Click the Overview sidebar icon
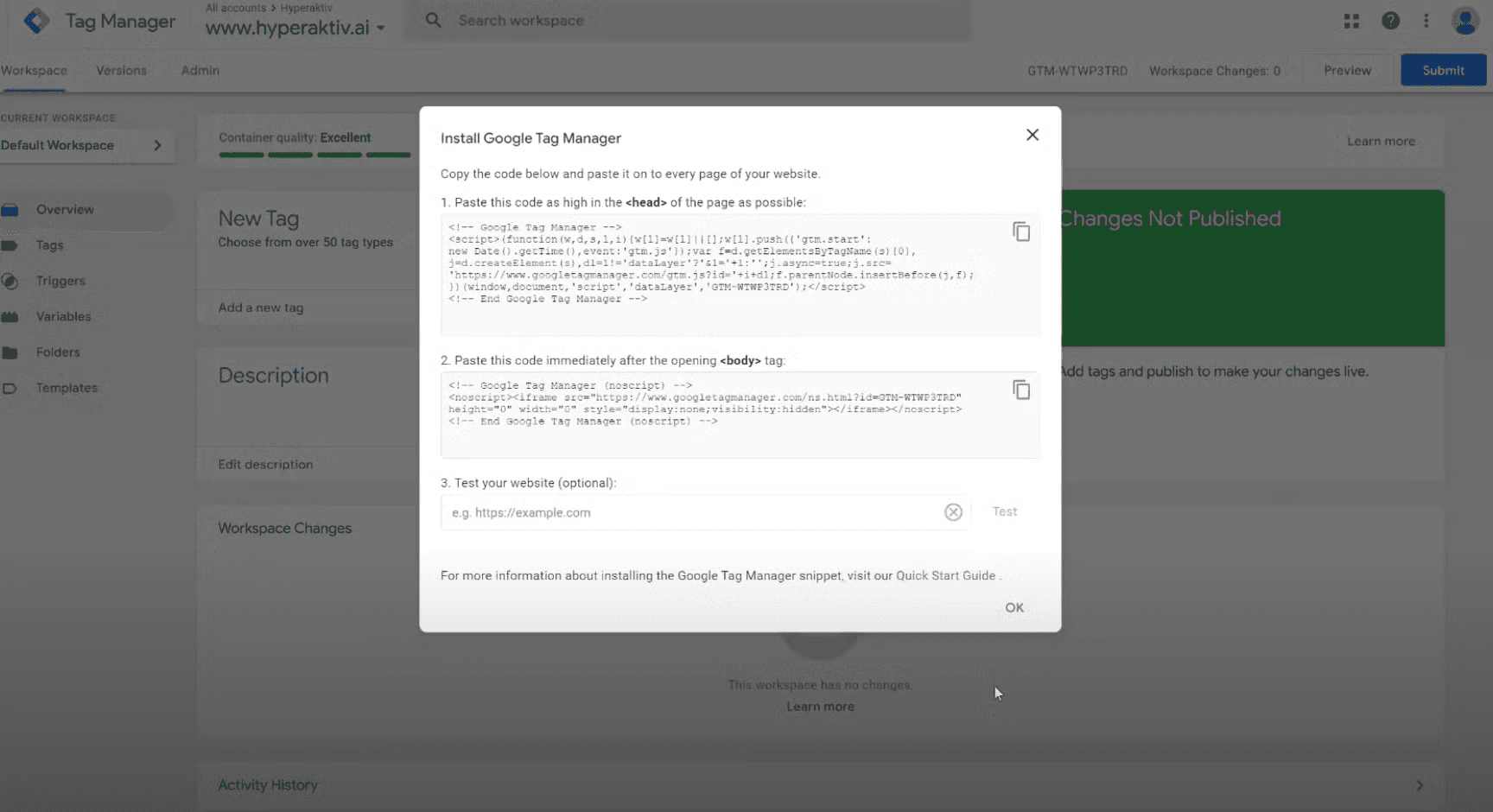 (10, 210)
